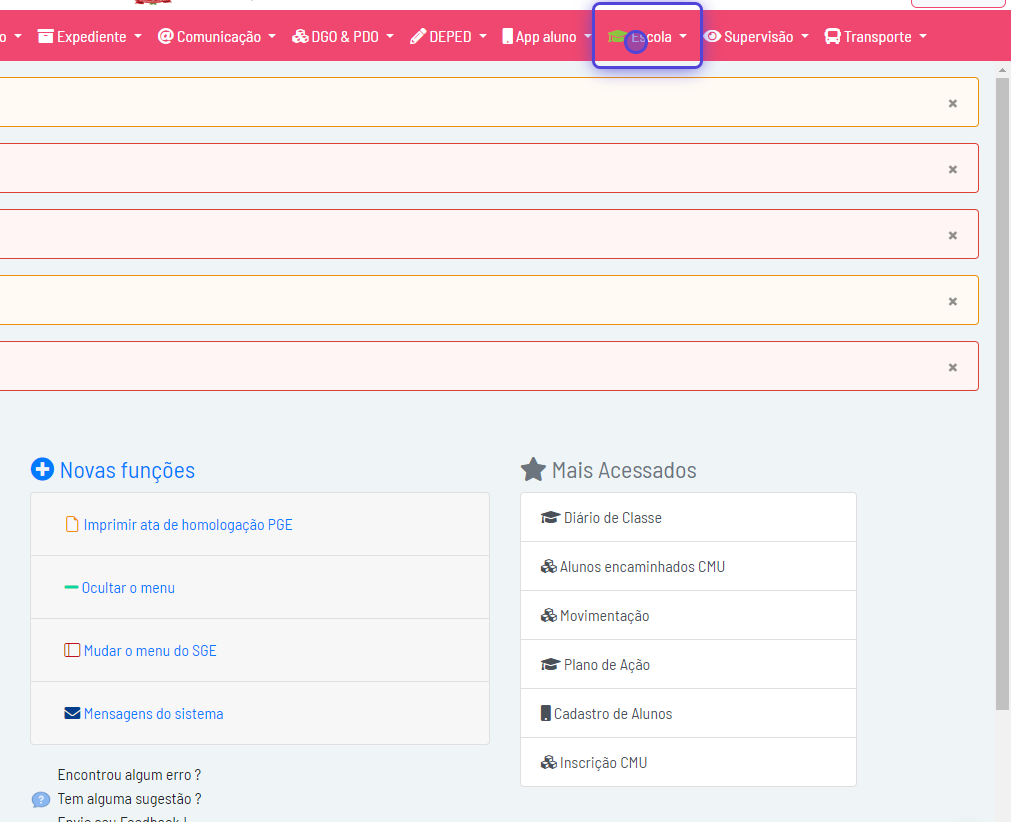Screen dimensions: 1011x822
Task: Expand the DGO & PDO dropdown caret
Action: click(390, 37)
